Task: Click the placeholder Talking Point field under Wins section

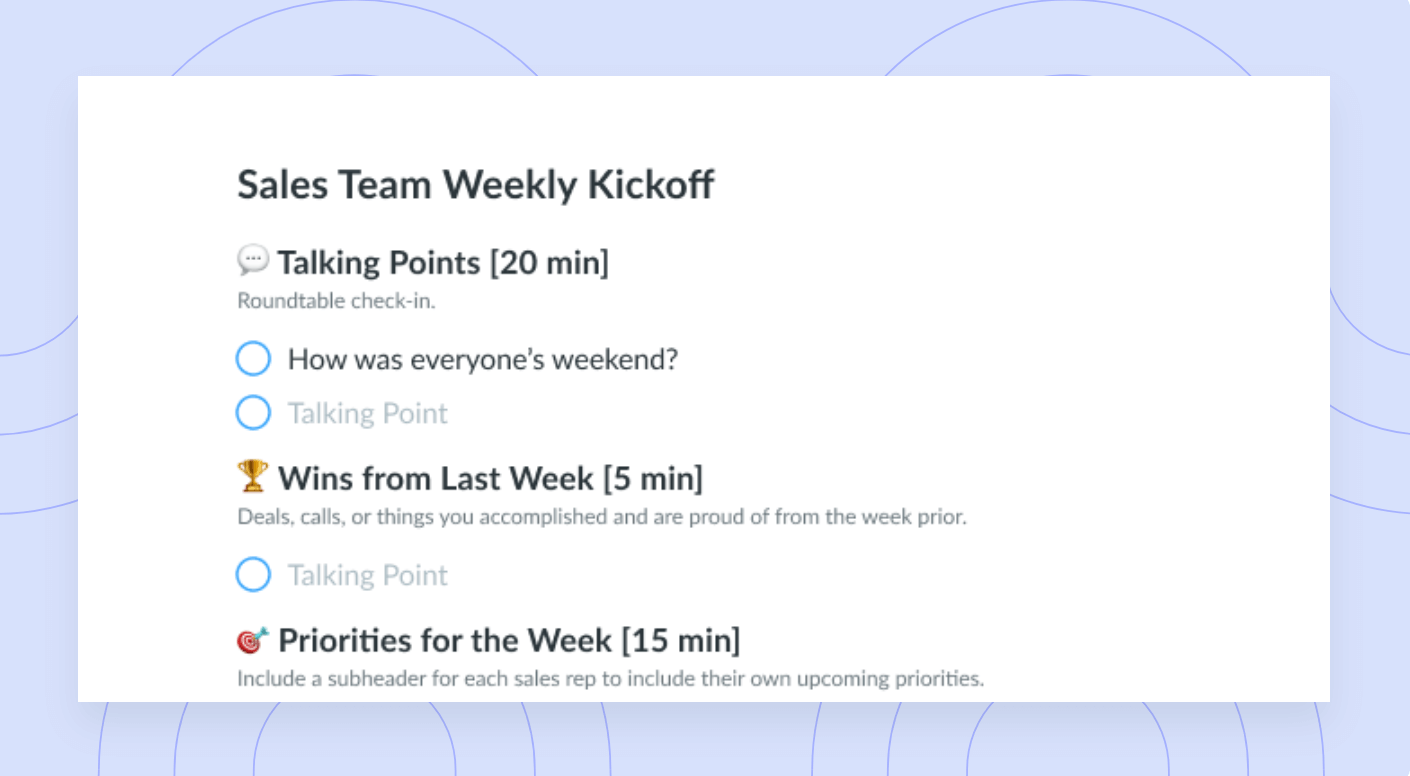Action: (x=368, y=575)
